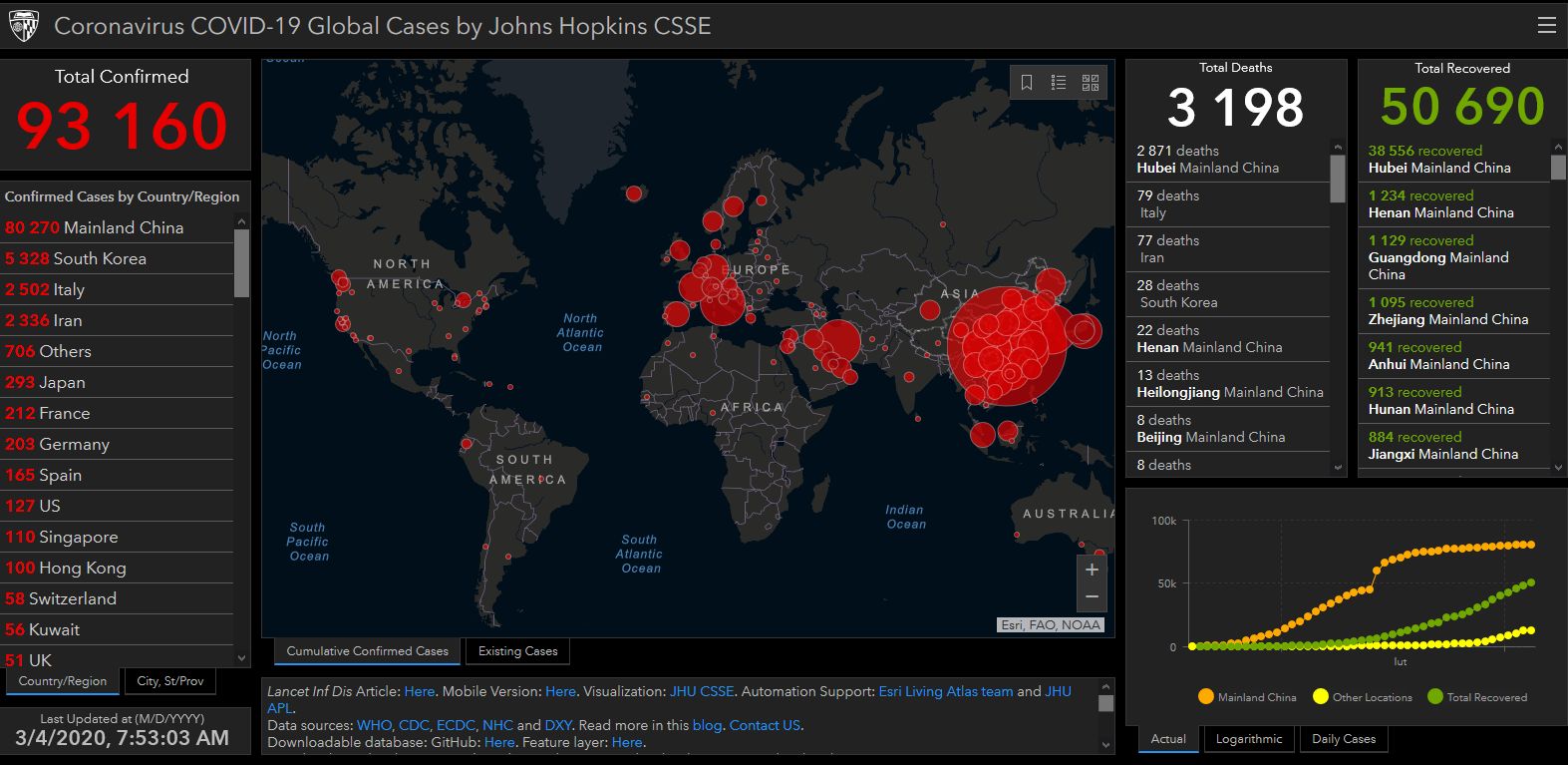Open the map bookmarks tool

(1027, 83)
